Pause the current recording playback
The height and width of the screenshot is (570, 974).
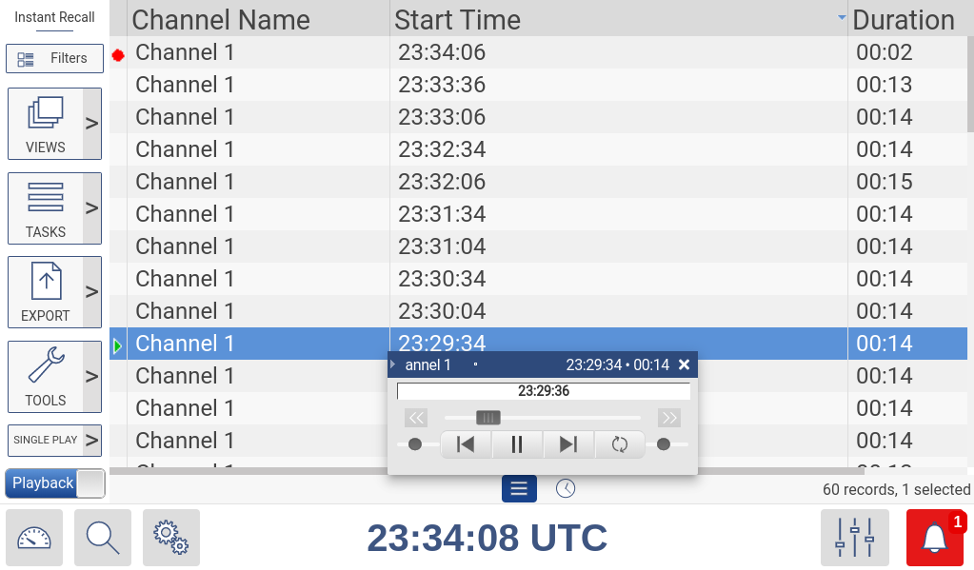pyautogui.click(x=517, y=444)
